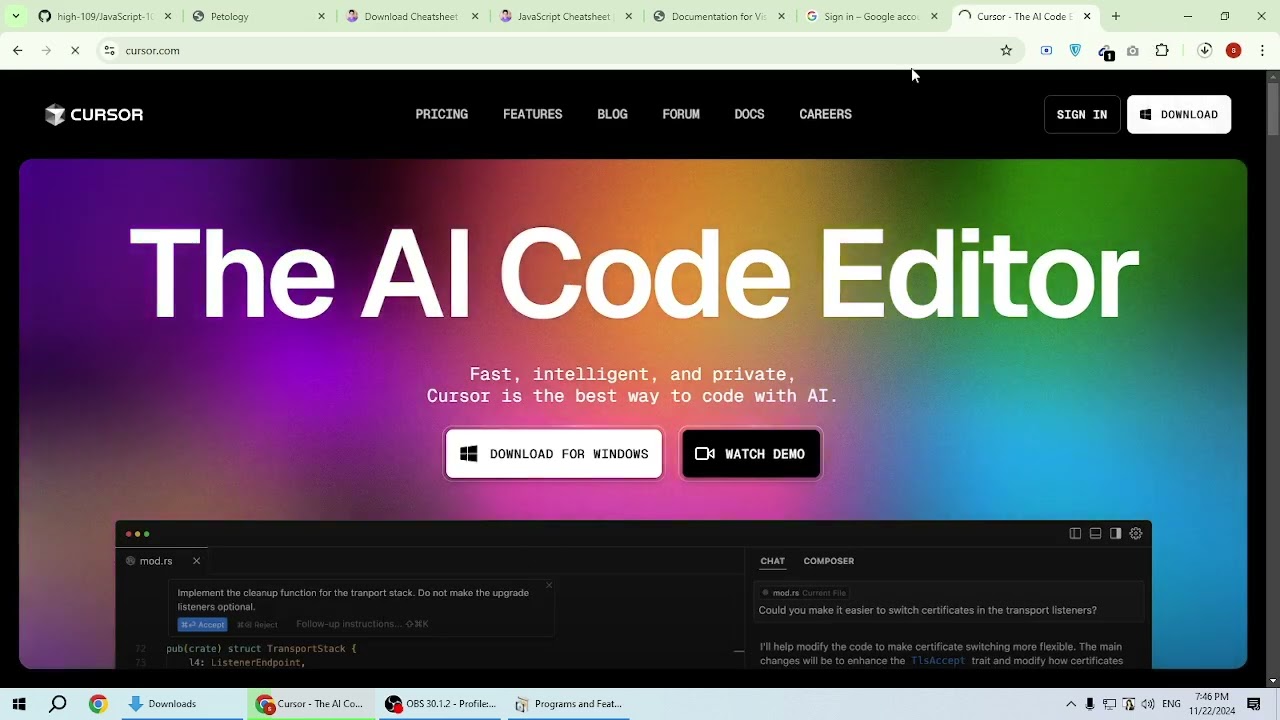
Task: Open the Pricing page
Action: (x=442, y=114)
